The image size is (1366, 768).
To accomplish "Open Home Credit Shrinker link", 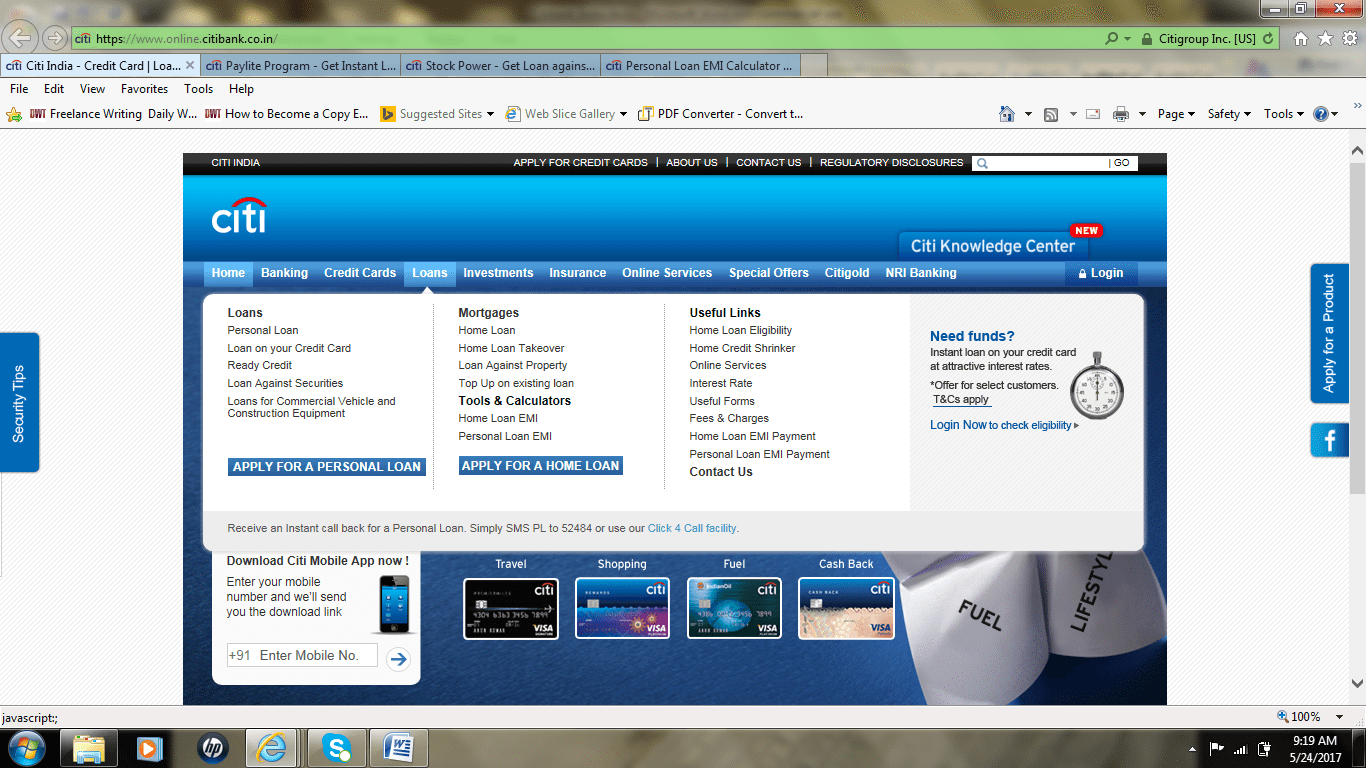I will 742,348.
